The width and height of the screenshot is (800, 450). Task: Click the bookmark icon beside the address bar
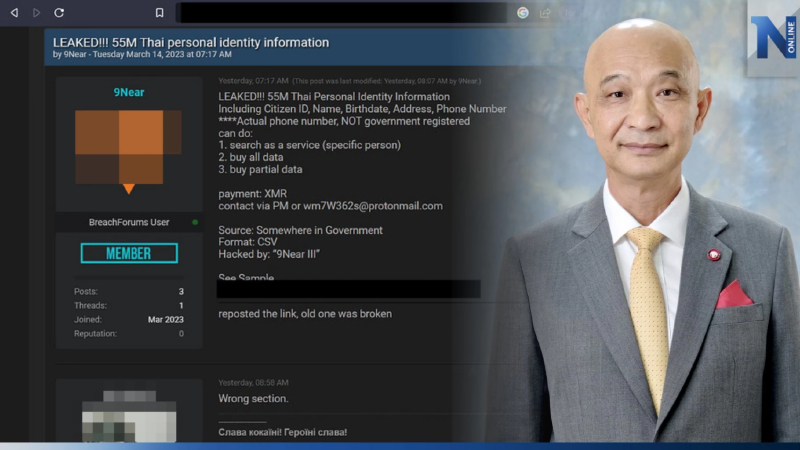point(159,13)
